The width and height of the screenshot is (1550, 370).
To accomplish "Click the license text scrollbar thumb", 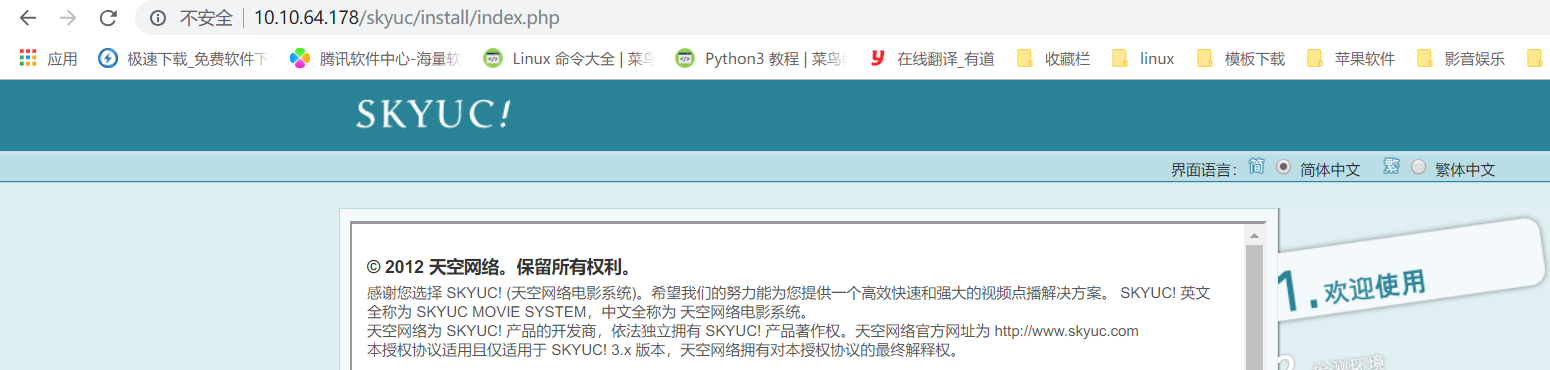I will pyautogui.click(x=1253, y=307).
